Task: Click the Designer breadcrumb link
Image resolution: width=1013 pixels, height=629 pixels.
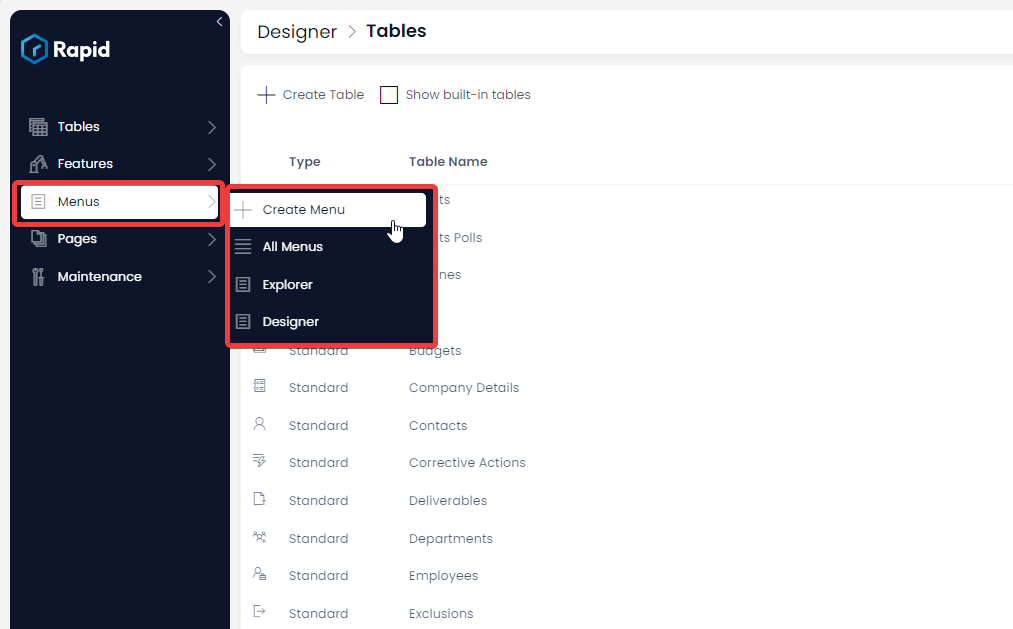Action: click(297, 31)
